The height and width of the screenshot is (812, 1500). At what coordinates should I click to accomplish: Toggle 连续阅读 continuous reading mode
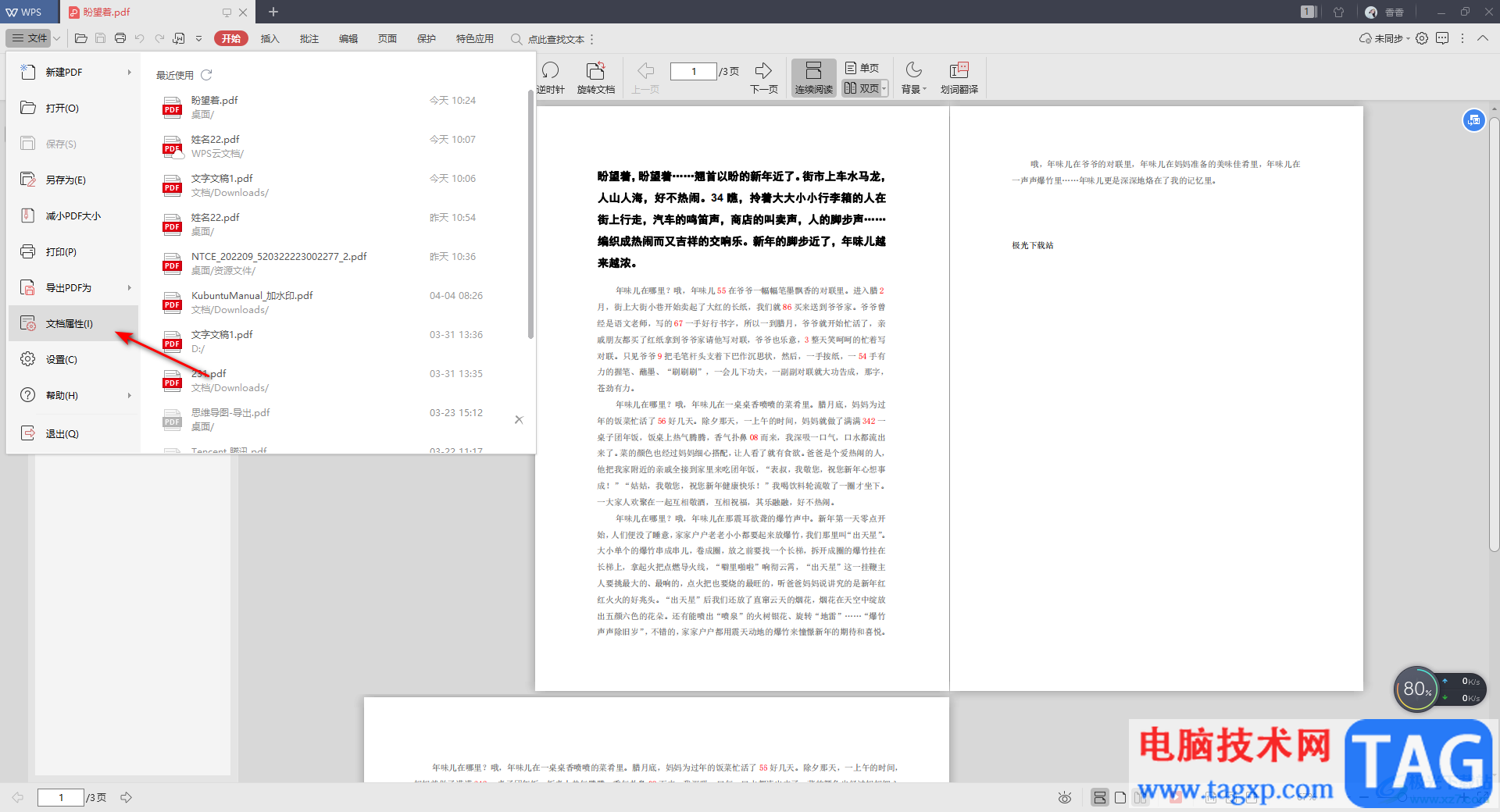(814, 78)
